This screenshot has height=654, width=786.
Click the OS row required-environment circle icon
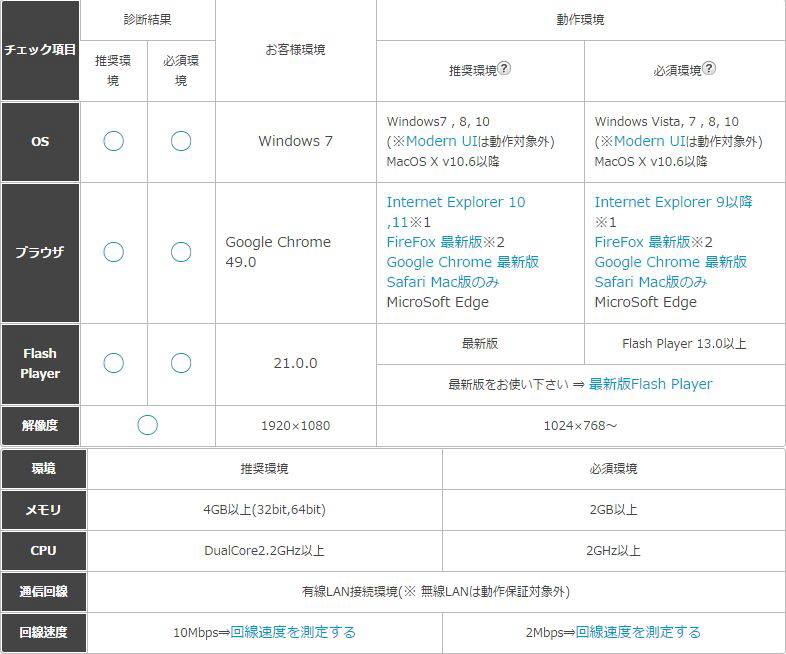[x=180, y=141]
